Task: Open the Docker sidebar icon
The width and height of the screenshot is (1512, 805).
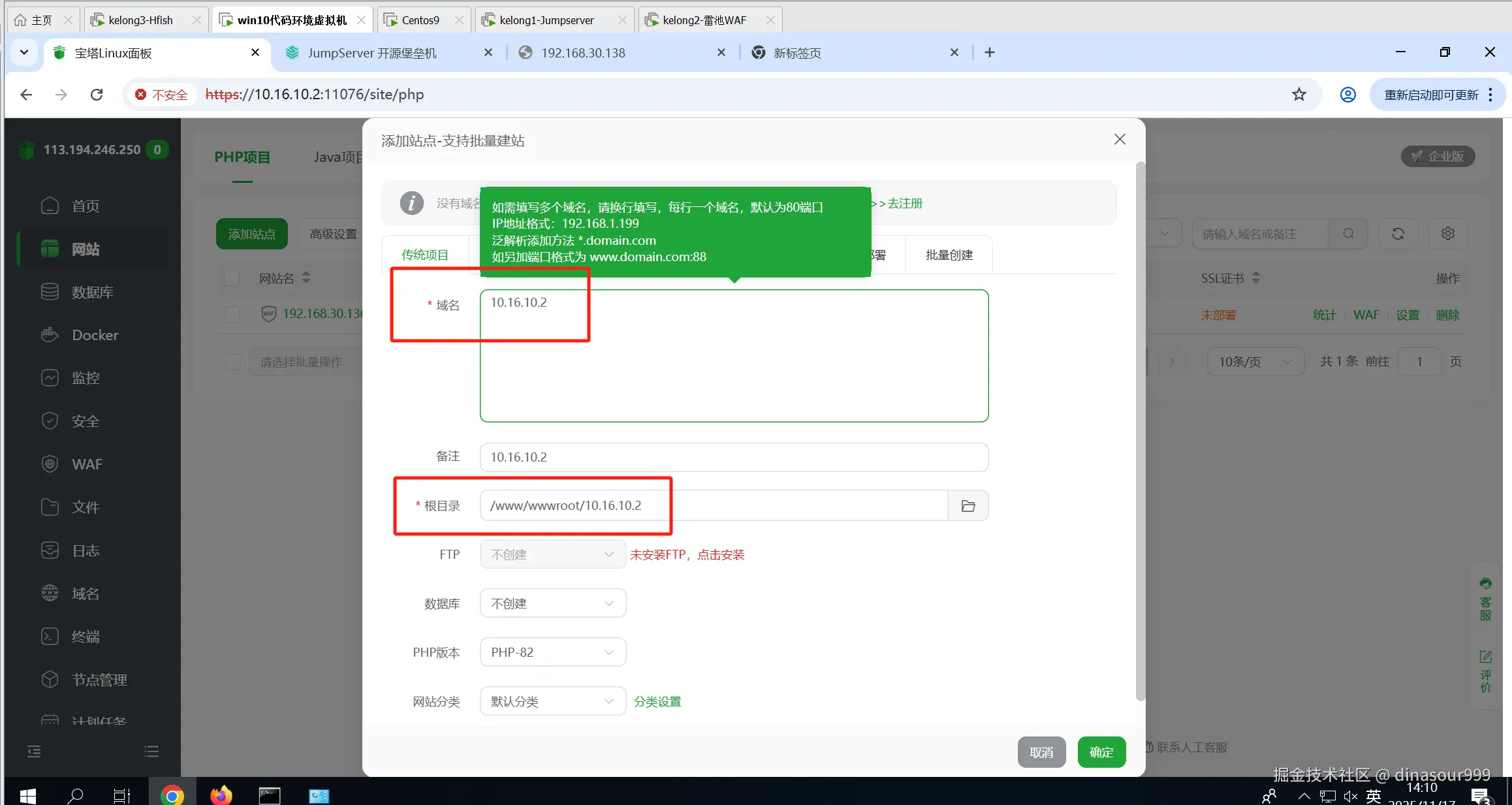Action: click(50, 335)
